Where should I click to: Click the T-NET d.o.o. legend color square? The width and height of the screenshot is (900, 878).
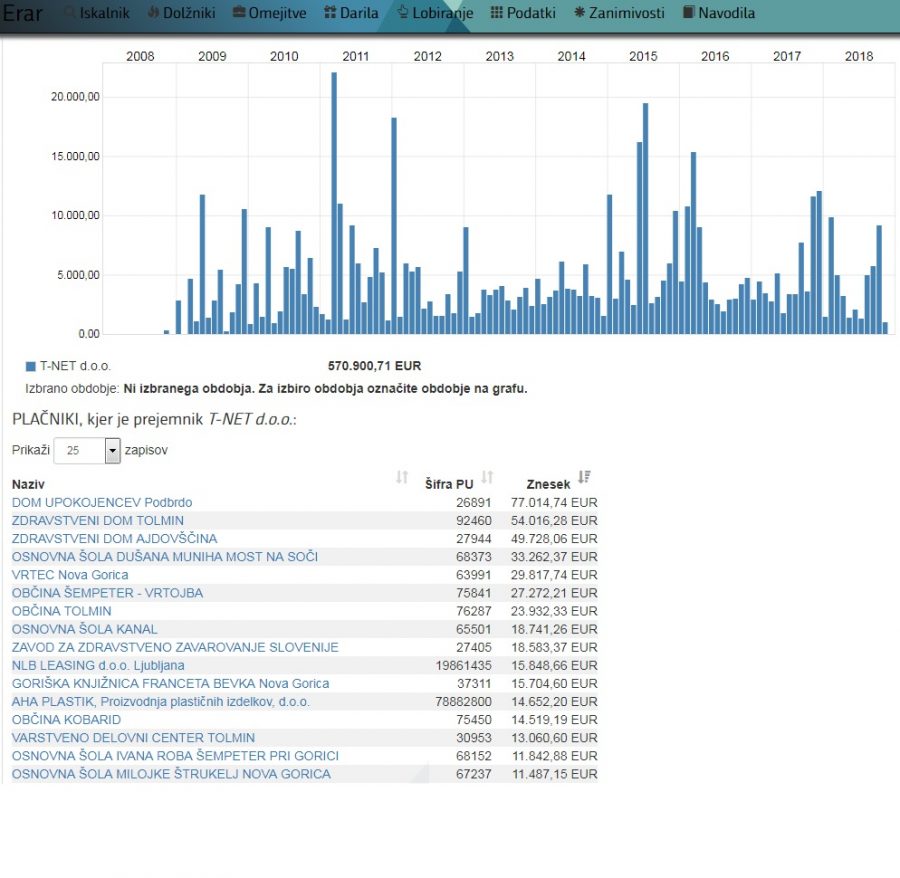point(30,366)
